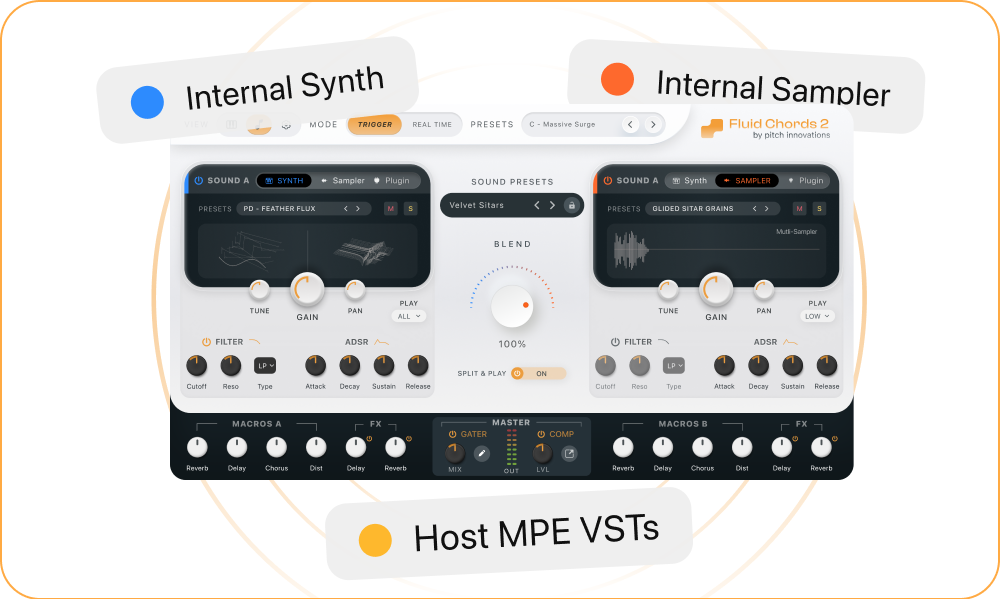The height and width of the screenshot is (599, 1000).
Task: Toggle the orange Sound A power button
Action: point(607,181)
